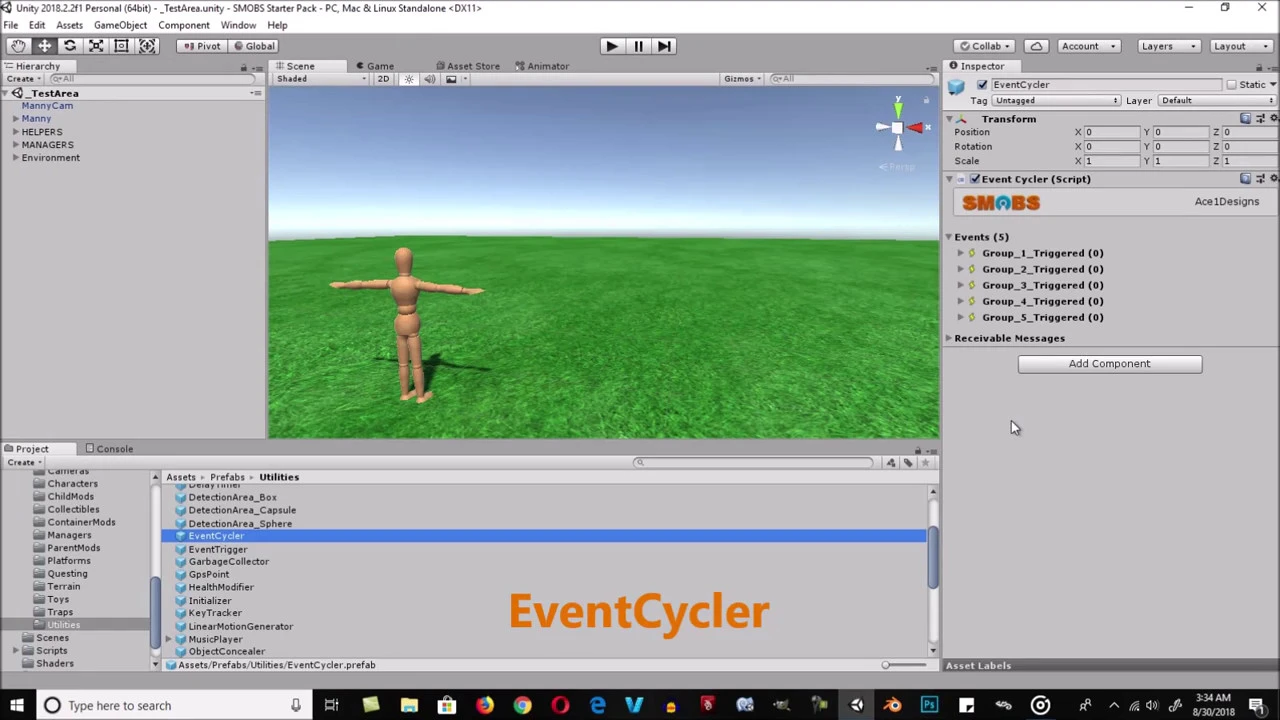Image resolution: width=1280 pixels, height=720 pixels.
Task: Toggle scene lighting sun icon
Action: click(x=408, y=79)
